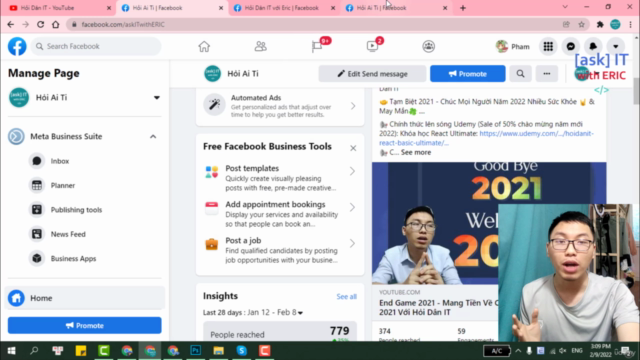Open the Messenger icon
The width and height of the screenshot is (640, 360).
[x=571, y=46]
